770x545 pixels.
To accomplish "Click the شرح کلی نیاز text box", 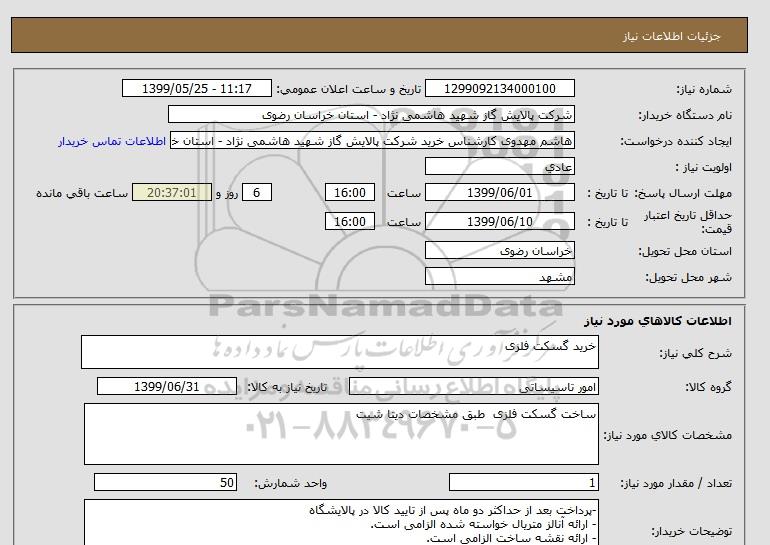I will coord(340,352).
